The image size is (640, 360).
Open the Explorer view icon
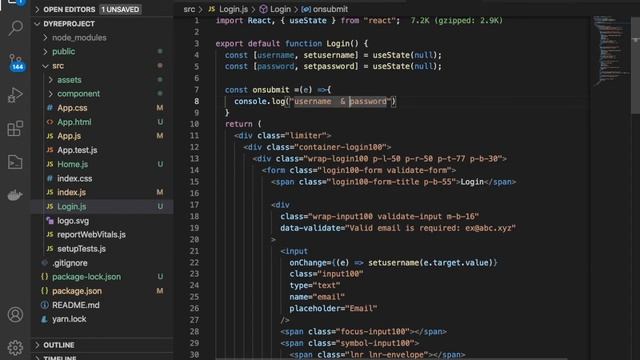[16, 2]
